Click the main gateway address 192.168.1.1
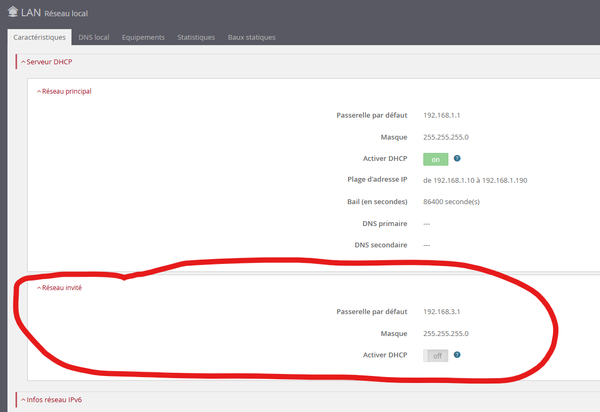 (443, 115)
